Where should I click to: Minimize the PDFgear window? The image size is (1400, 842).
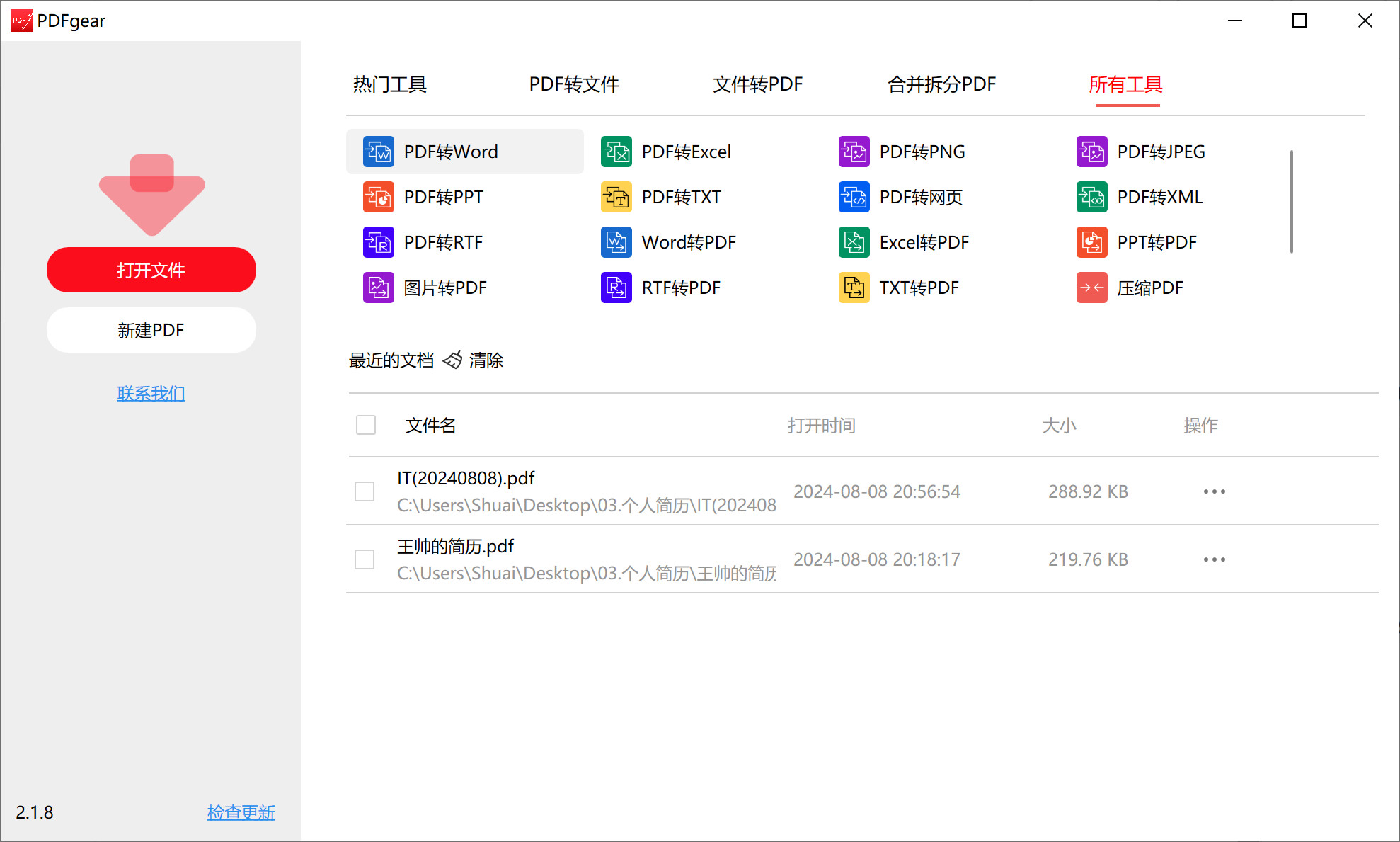tap(1235, 21)
